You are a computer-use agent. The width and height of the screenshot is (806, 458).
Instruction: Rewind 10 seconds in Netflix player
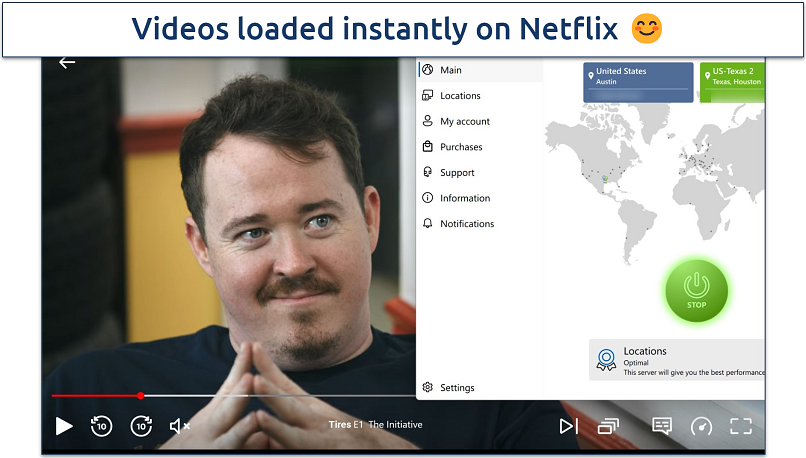tap(101, 426)
